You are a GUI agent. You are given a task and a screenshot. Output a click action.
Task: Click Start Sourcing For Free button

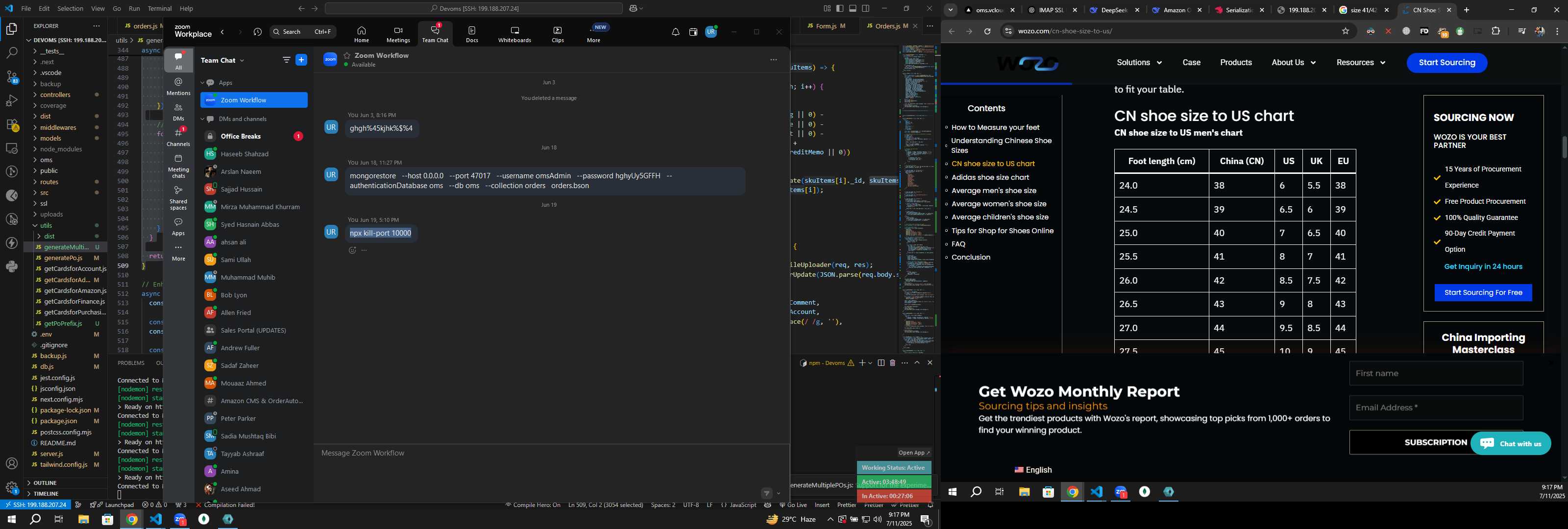click(1483, 293)
